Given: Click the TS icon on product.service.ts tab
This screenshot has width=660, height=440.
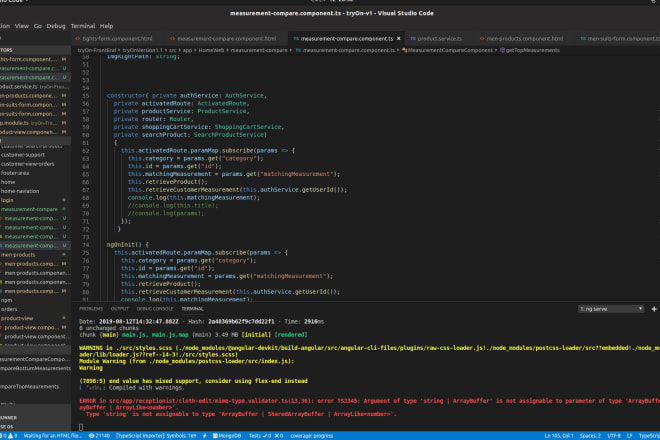Looking at the screenshot, I should [x=413, y=38].
